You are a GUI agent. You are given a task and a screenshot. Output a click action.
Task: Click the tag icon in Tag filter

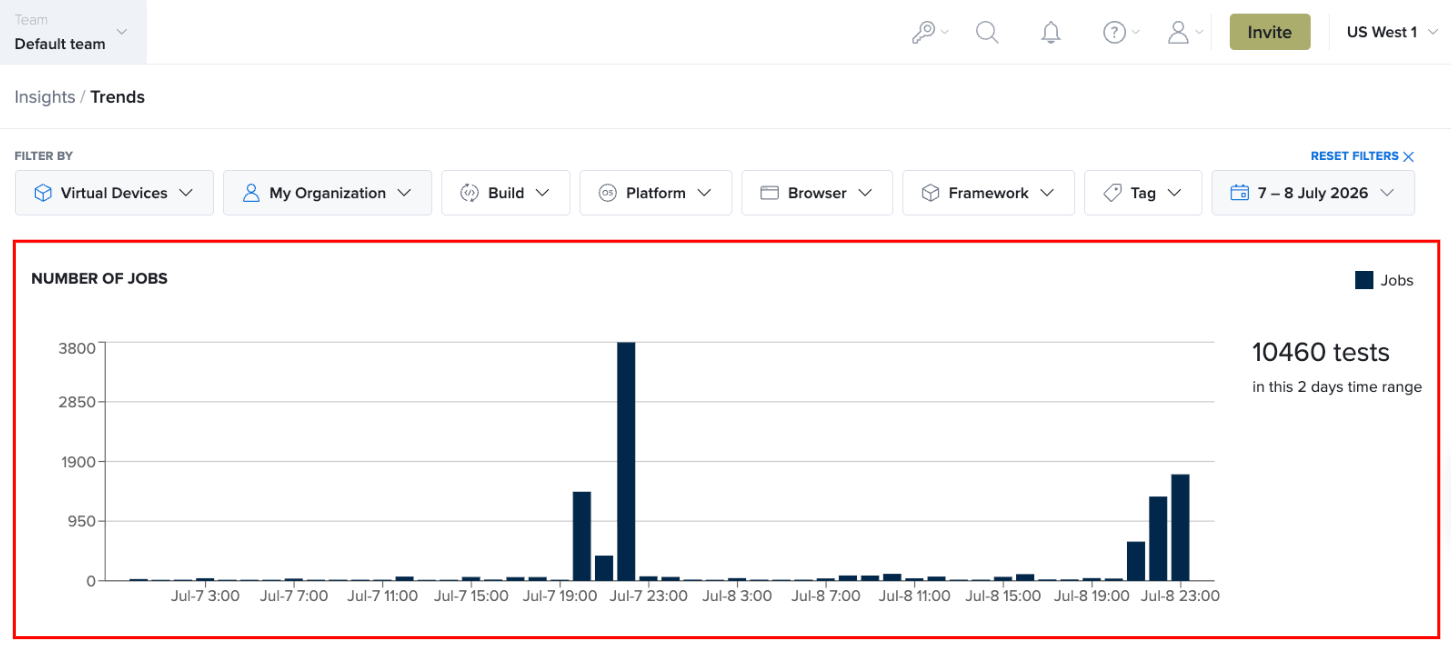coord(1112,193)
